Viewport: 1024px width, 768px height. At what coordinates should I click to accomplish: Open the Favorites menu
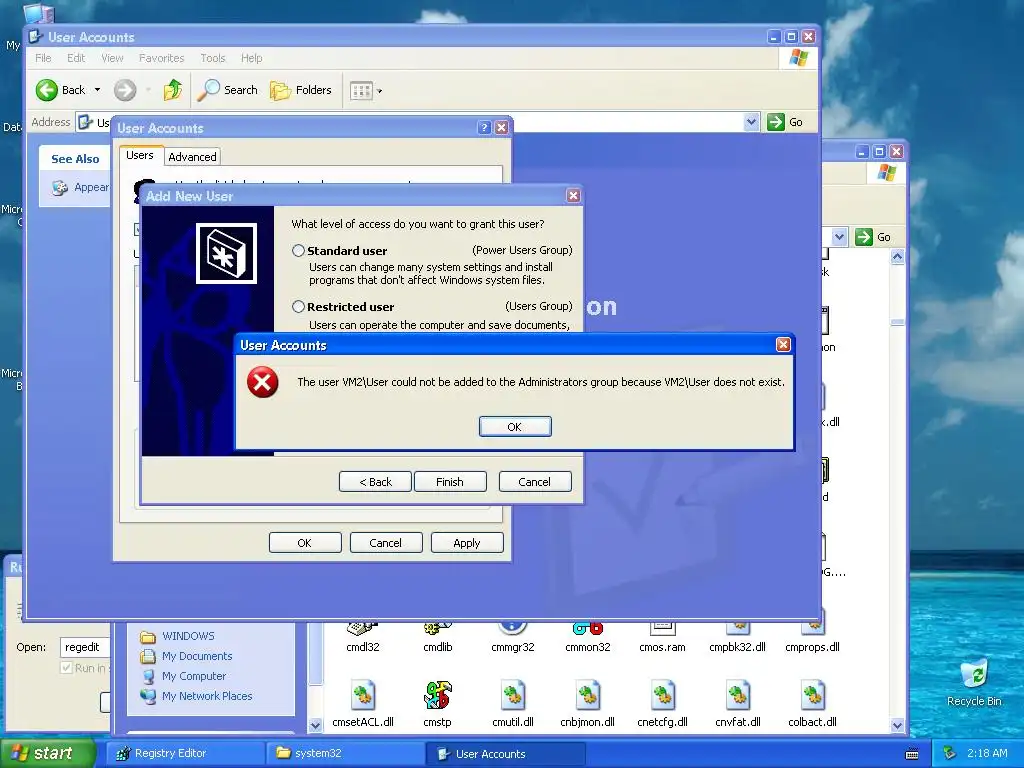pyautogui.click(x=161, y=58)
